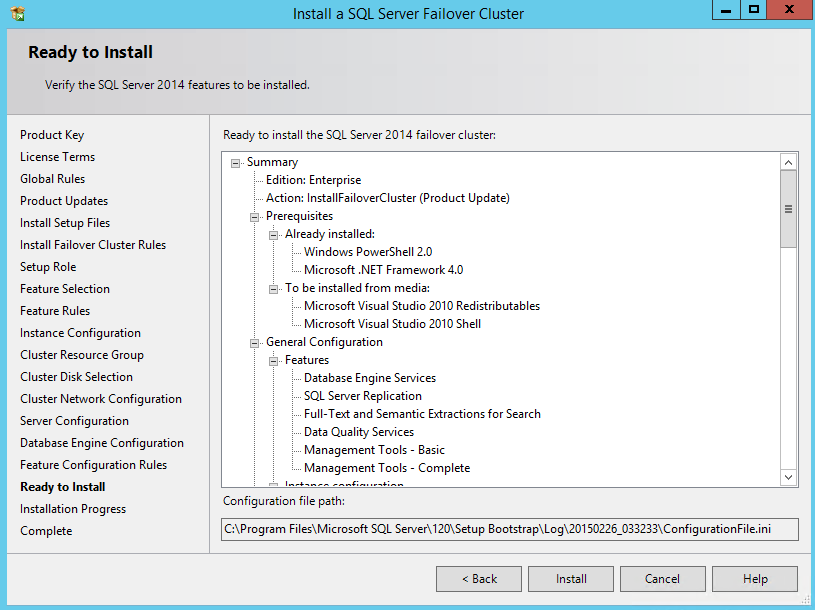Select the Install Setup Files step
The width and height of the screenshot is (815, 610).
pyautogui.click(x=65, y=223)
